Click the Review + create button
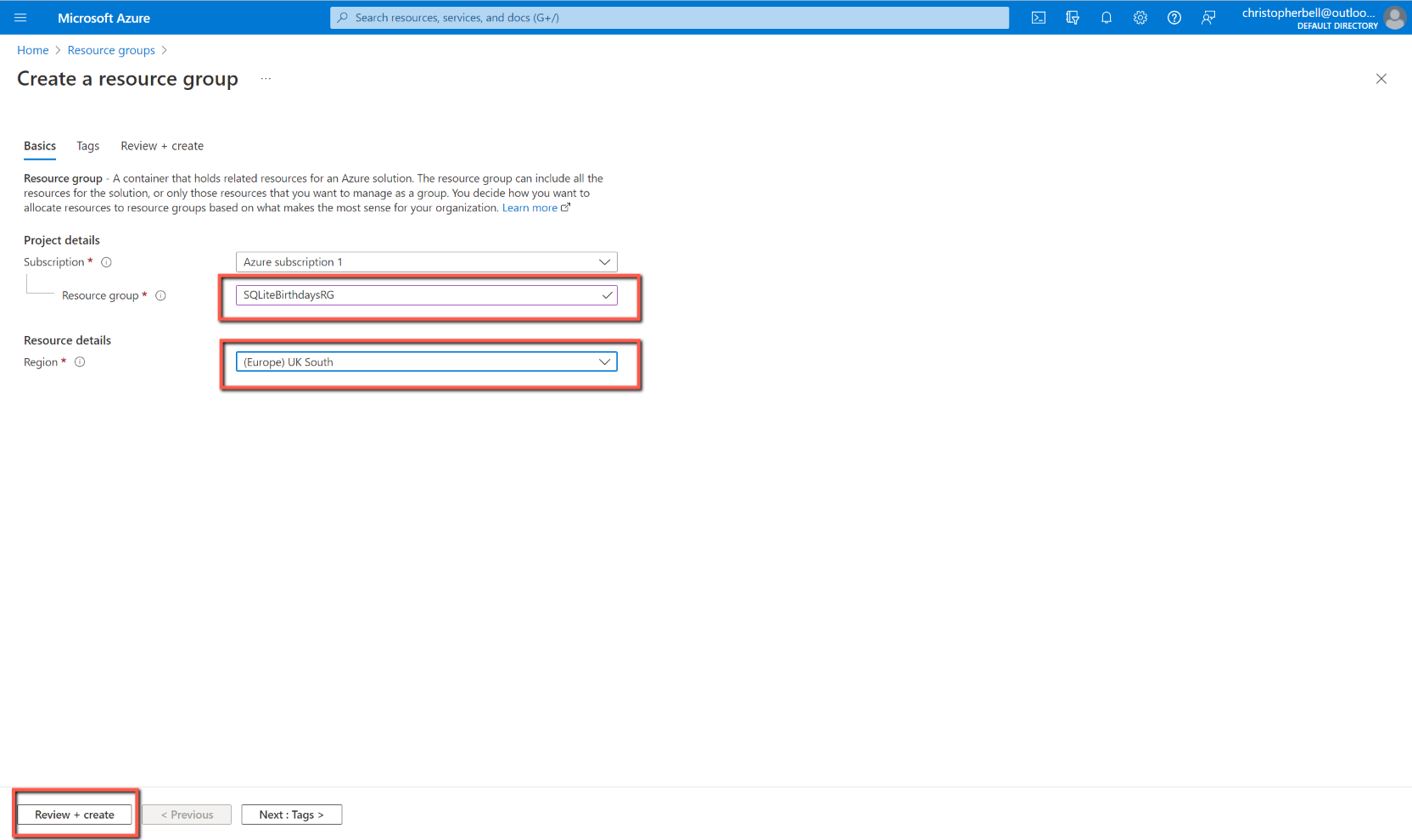 pos(75,815)
